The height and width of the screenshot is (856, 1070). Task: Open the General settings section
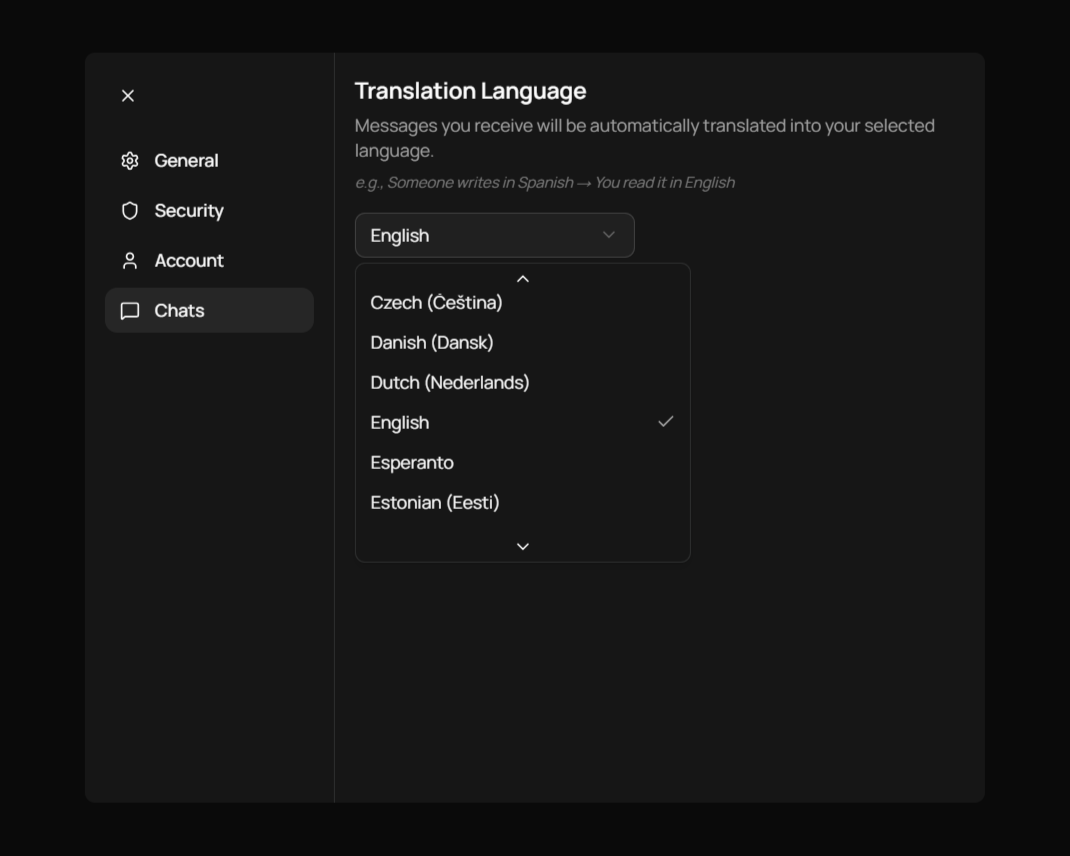point(186,160)
